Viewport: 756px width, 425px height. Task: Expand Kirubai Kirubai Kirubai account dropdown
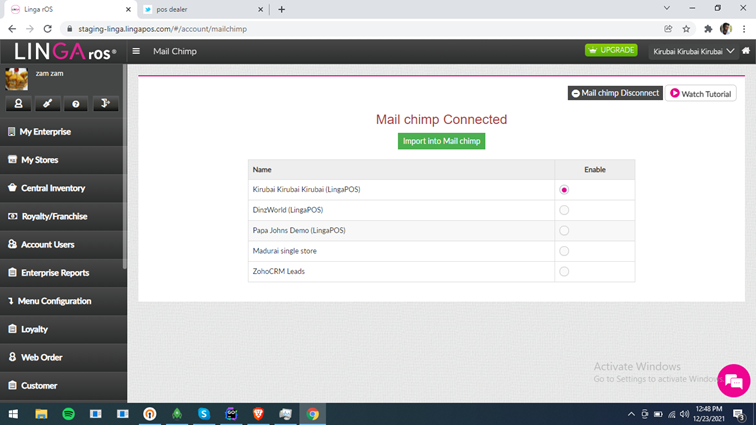click(693, 51)
